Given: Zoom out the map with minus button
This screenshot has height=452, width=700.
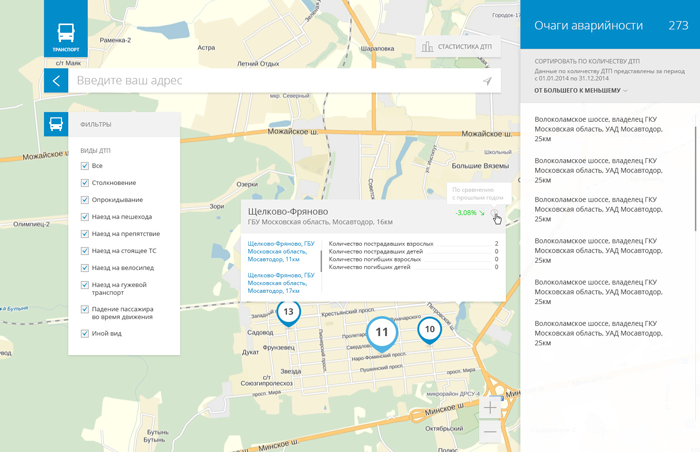Looking at the screenshot, I should [x=490, y=432].
